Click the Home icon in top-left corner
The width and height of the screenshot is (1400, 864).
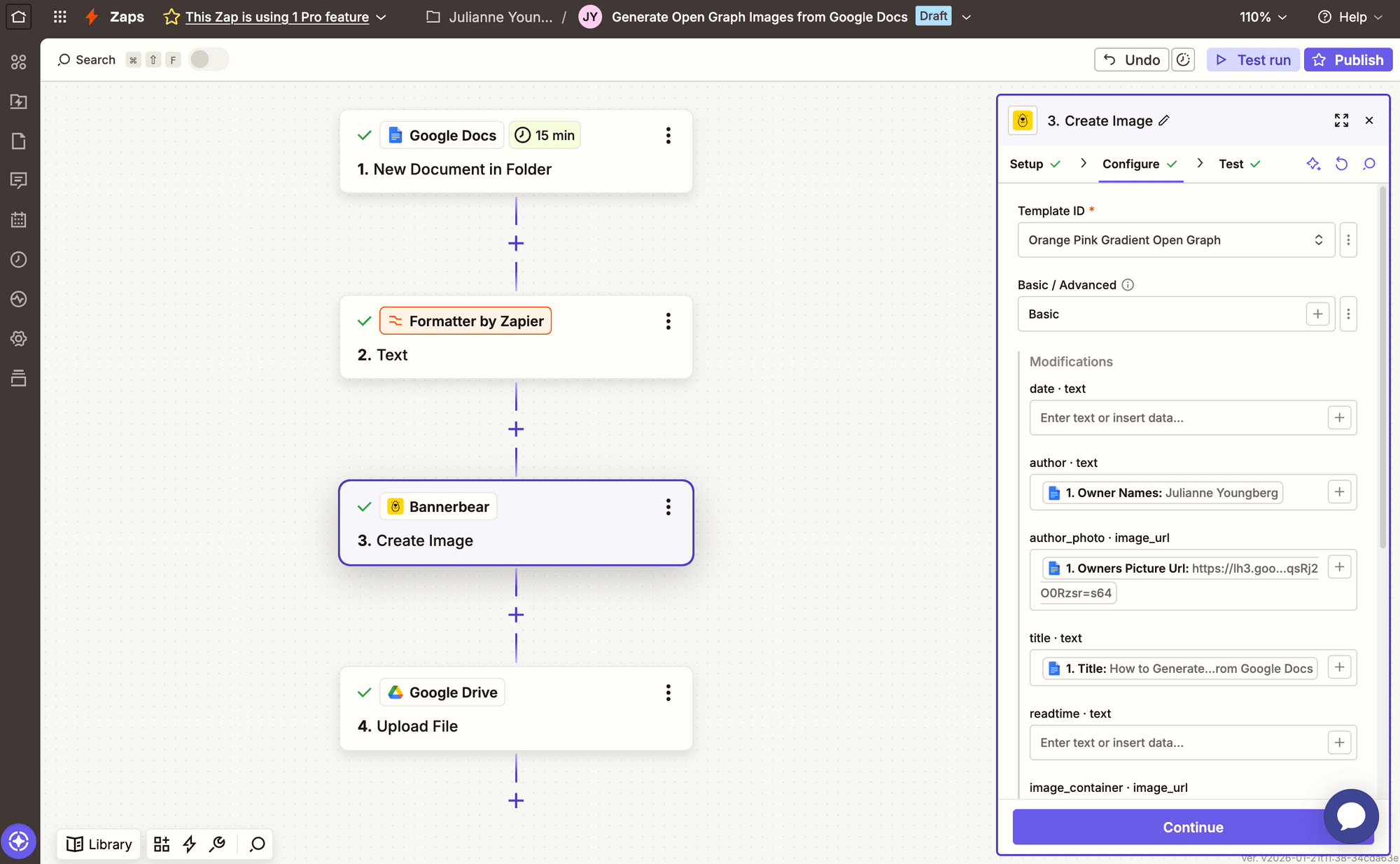point(19,17)
